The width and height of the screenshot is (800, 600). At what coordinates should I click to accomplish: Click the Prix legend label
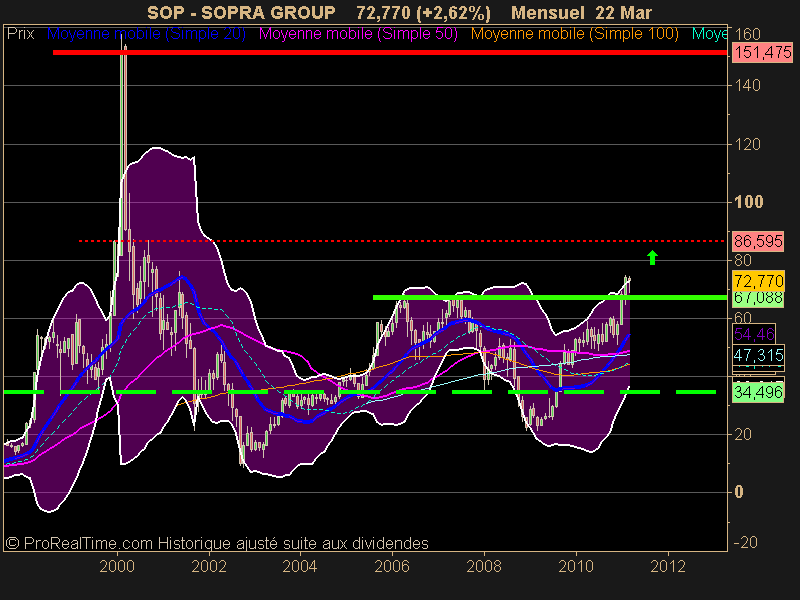(x=21, y=34)
